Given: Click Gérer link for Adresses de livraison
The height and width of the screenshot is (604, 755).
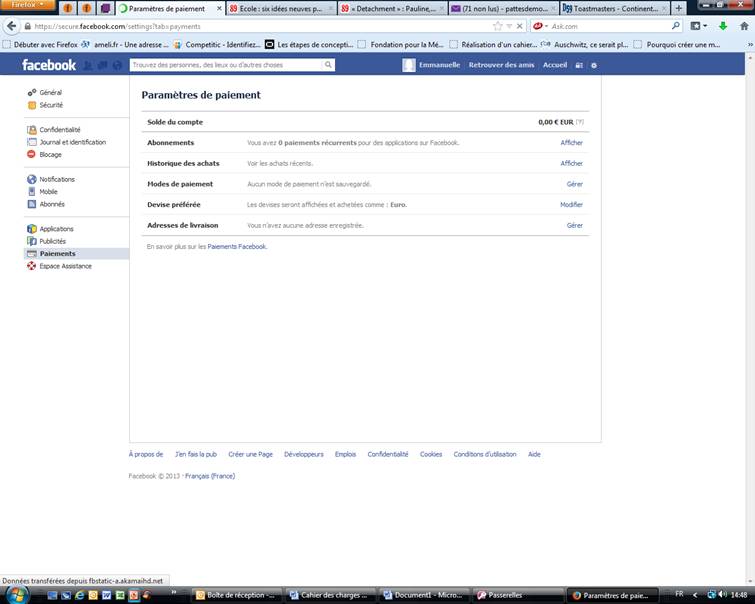Looking at the screenshot, I should 574,225.
